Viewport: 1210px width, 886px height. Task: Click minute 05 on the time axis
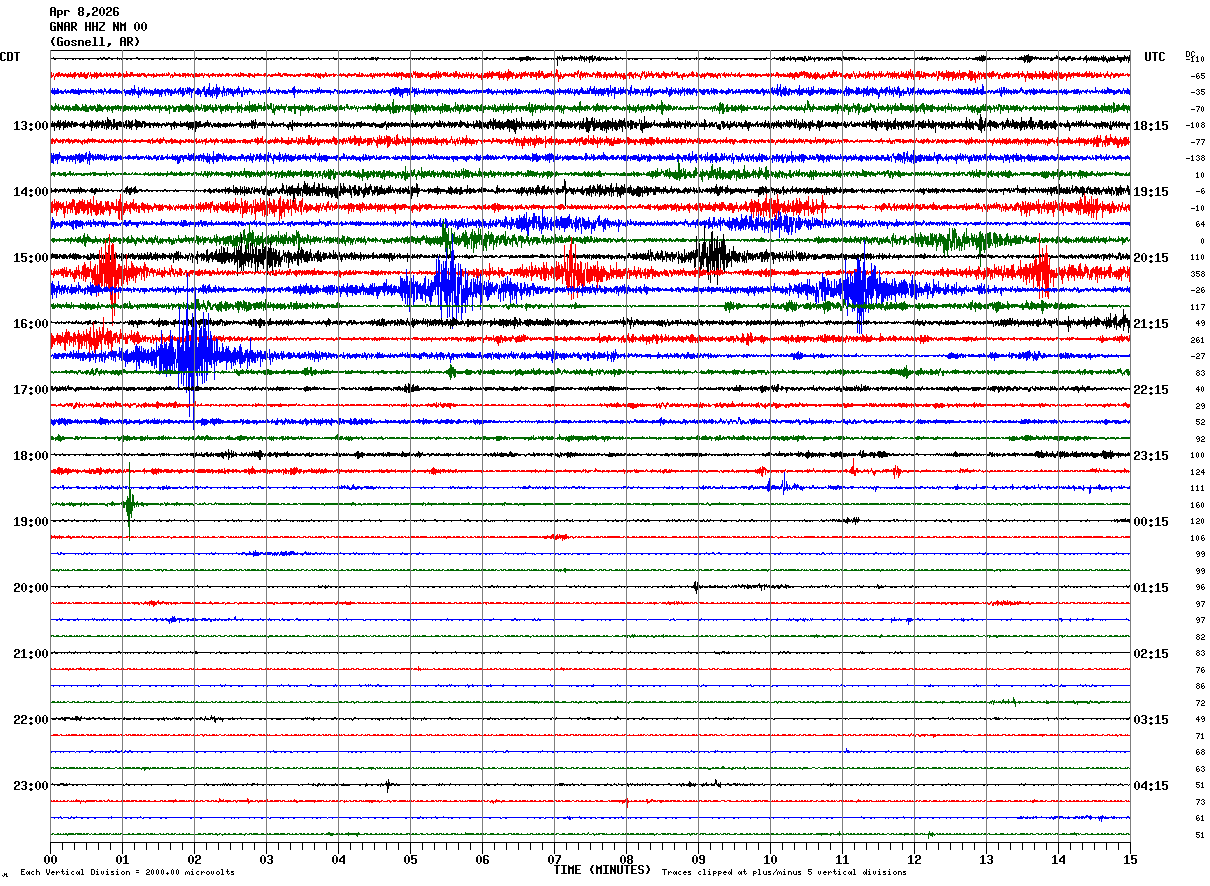(x=410, y=859)
